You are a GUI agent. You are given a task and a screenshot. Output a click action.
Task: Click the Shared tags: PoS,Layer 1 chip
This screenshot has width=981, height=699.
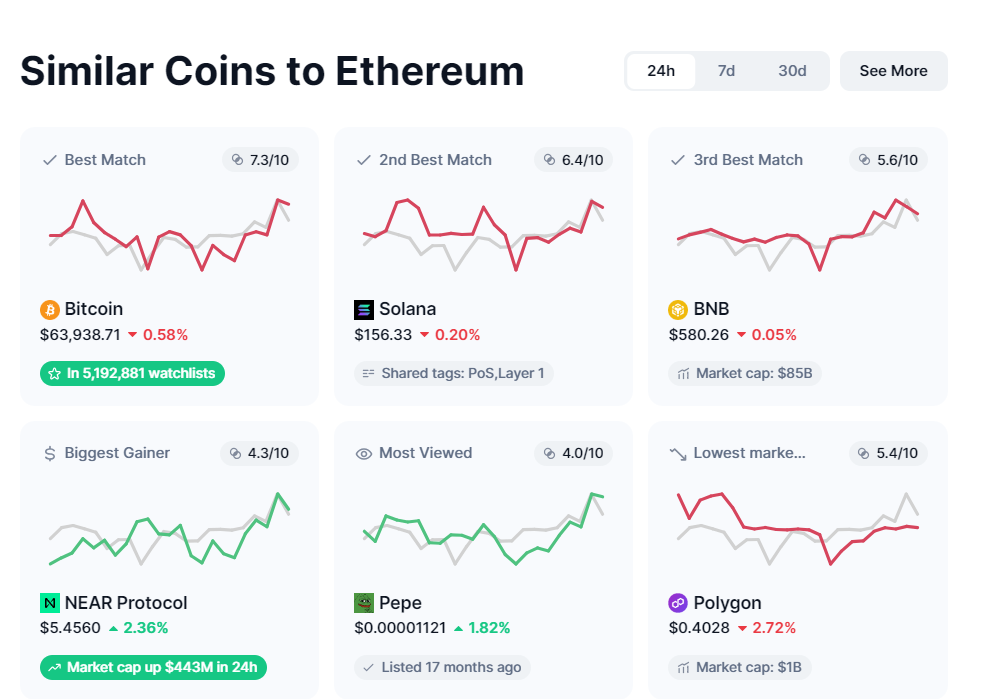(x=454, y=374)
